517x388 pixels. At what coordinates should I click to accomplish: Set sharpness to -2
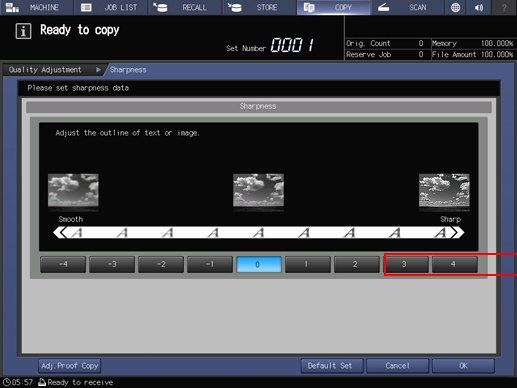(161, 264)
